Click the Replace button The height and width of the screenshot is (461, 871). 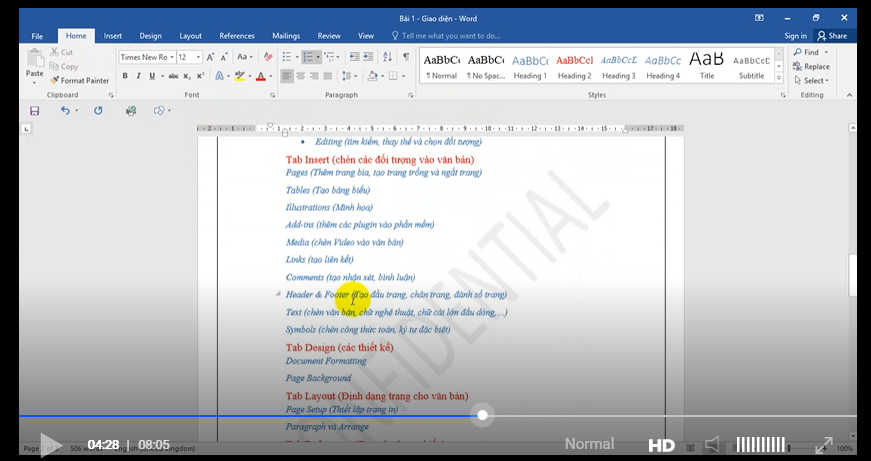tap(812, 66)
